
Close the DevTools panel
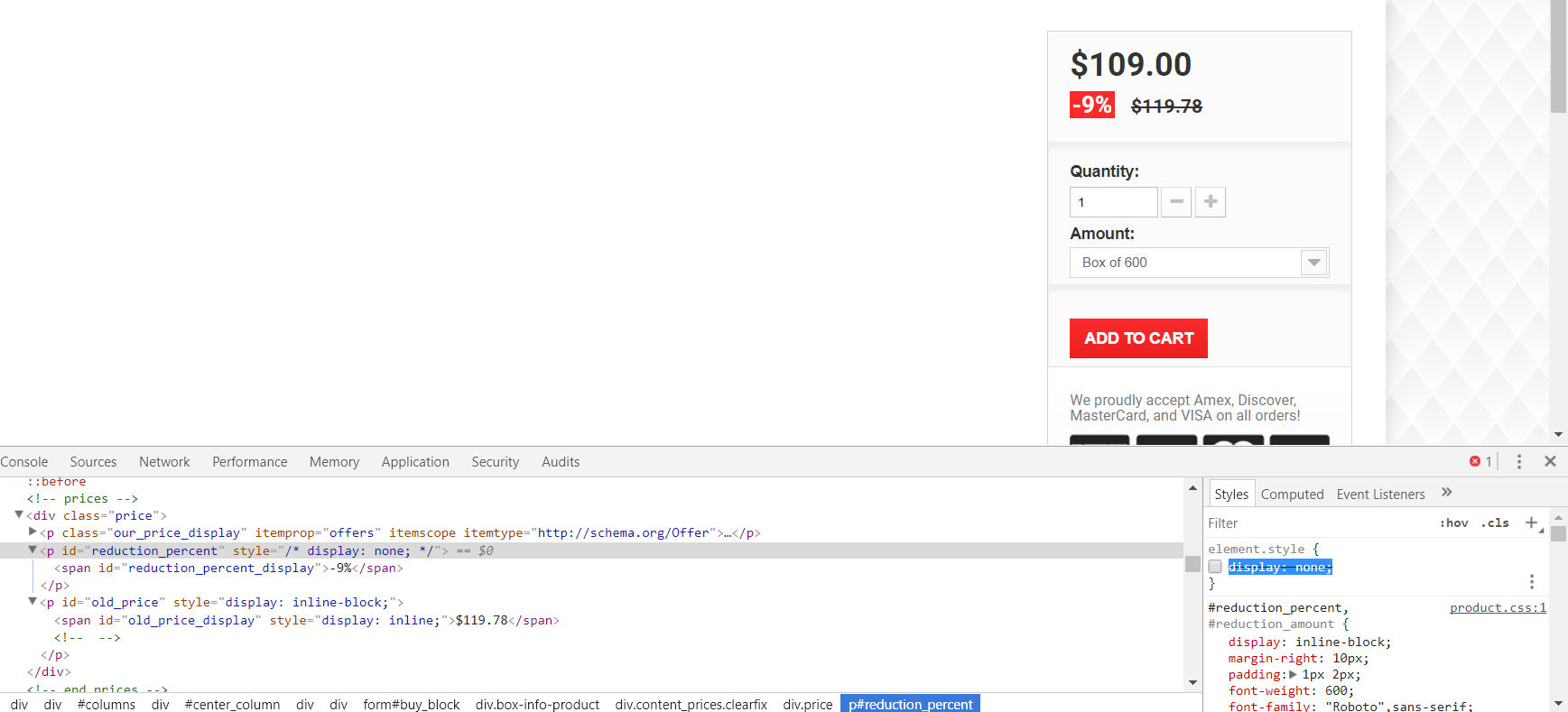(1550, 461)
